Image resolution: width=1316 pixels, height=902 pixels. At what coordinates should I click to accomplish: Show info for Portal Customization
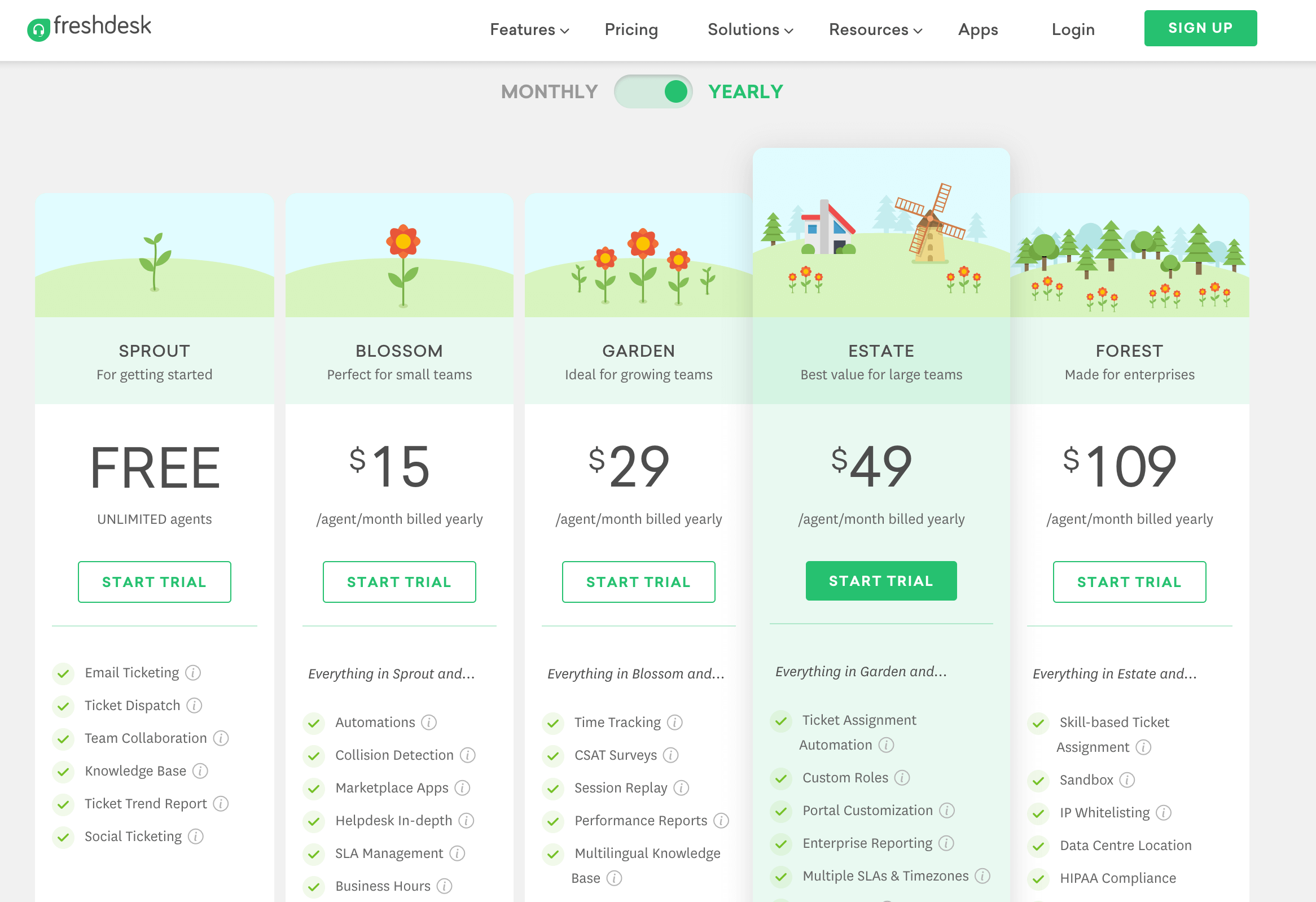[x=947, y=811]
